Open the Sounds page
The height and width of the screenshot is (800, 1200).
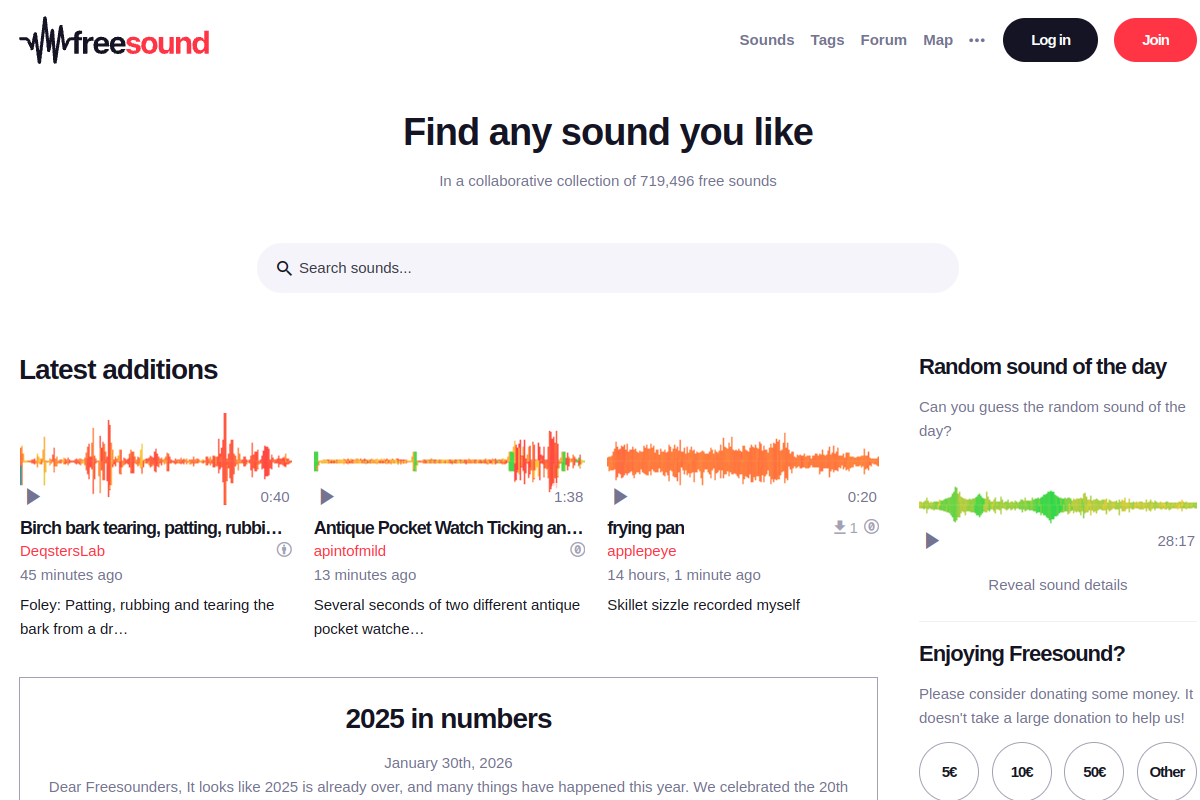click(x=766, y=40)
